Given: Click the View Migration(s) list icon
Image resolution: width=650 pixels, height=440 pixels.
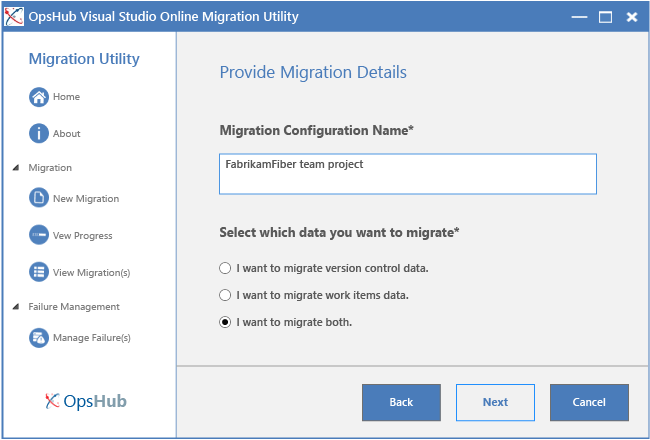Looking at the screenshot, I should click(39, 272).
